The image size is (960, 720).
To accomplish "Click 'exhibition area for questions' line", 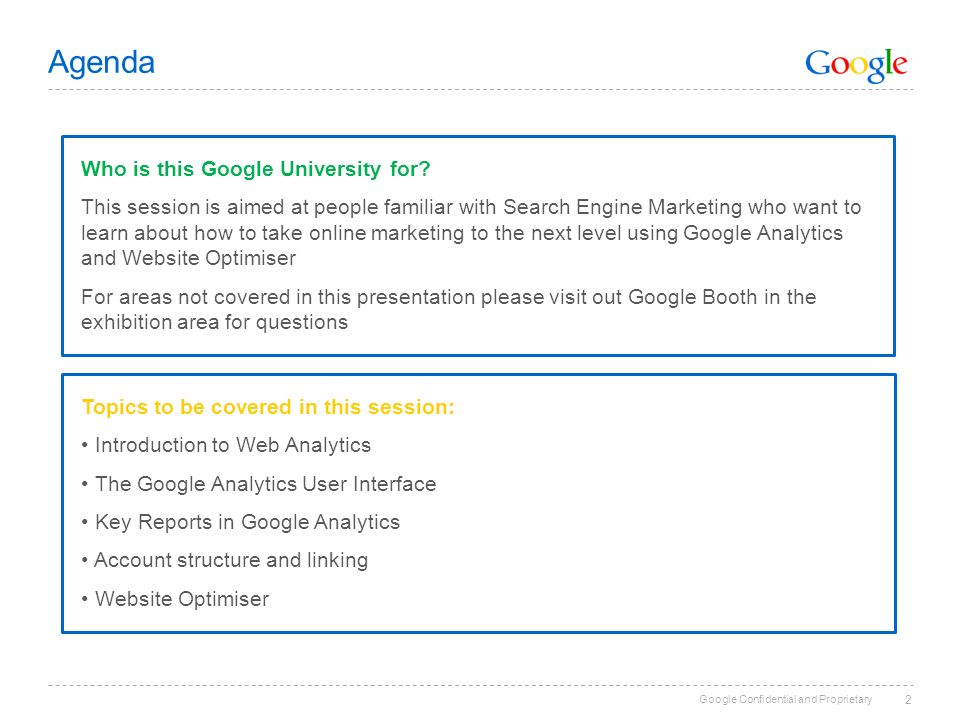I will [214, 323].
